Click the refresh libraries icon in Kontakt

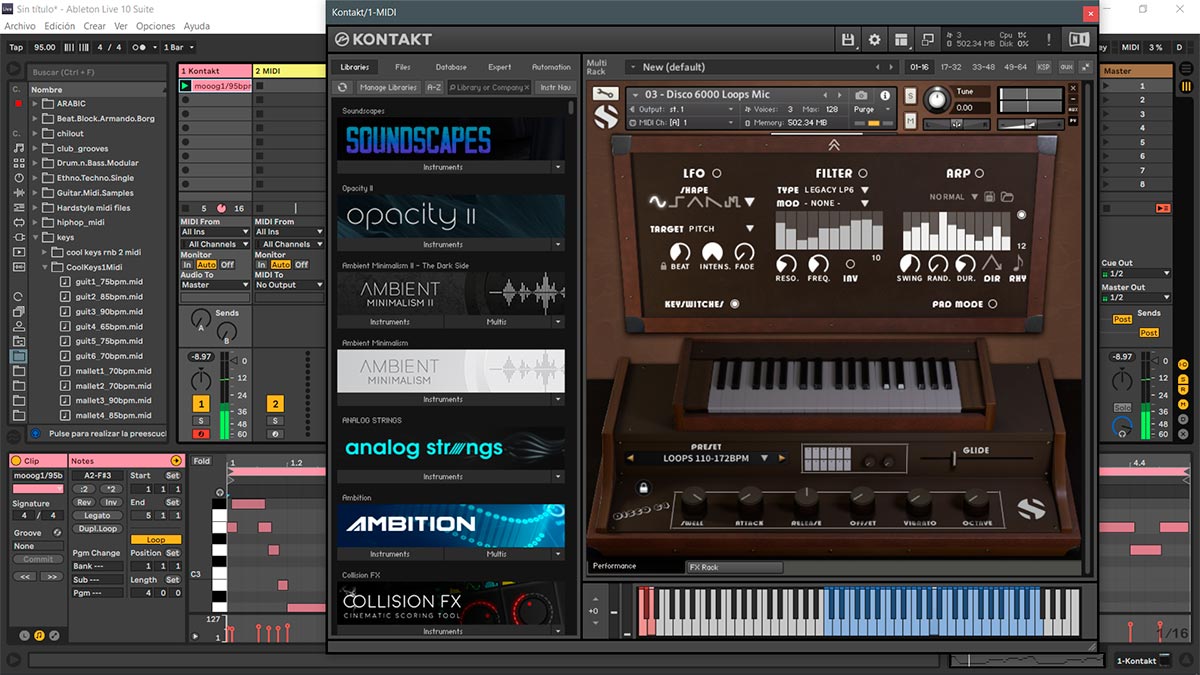point(343,88)
